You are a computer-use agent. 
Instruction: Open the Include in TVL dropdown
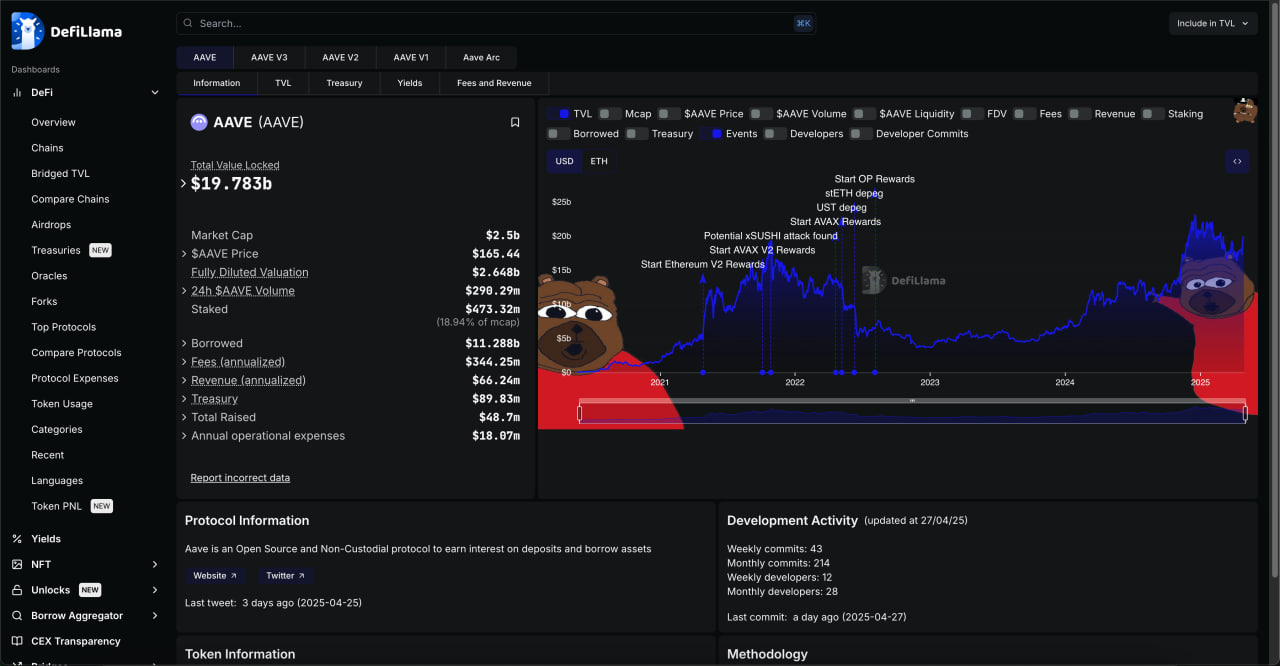(1213, 23)
